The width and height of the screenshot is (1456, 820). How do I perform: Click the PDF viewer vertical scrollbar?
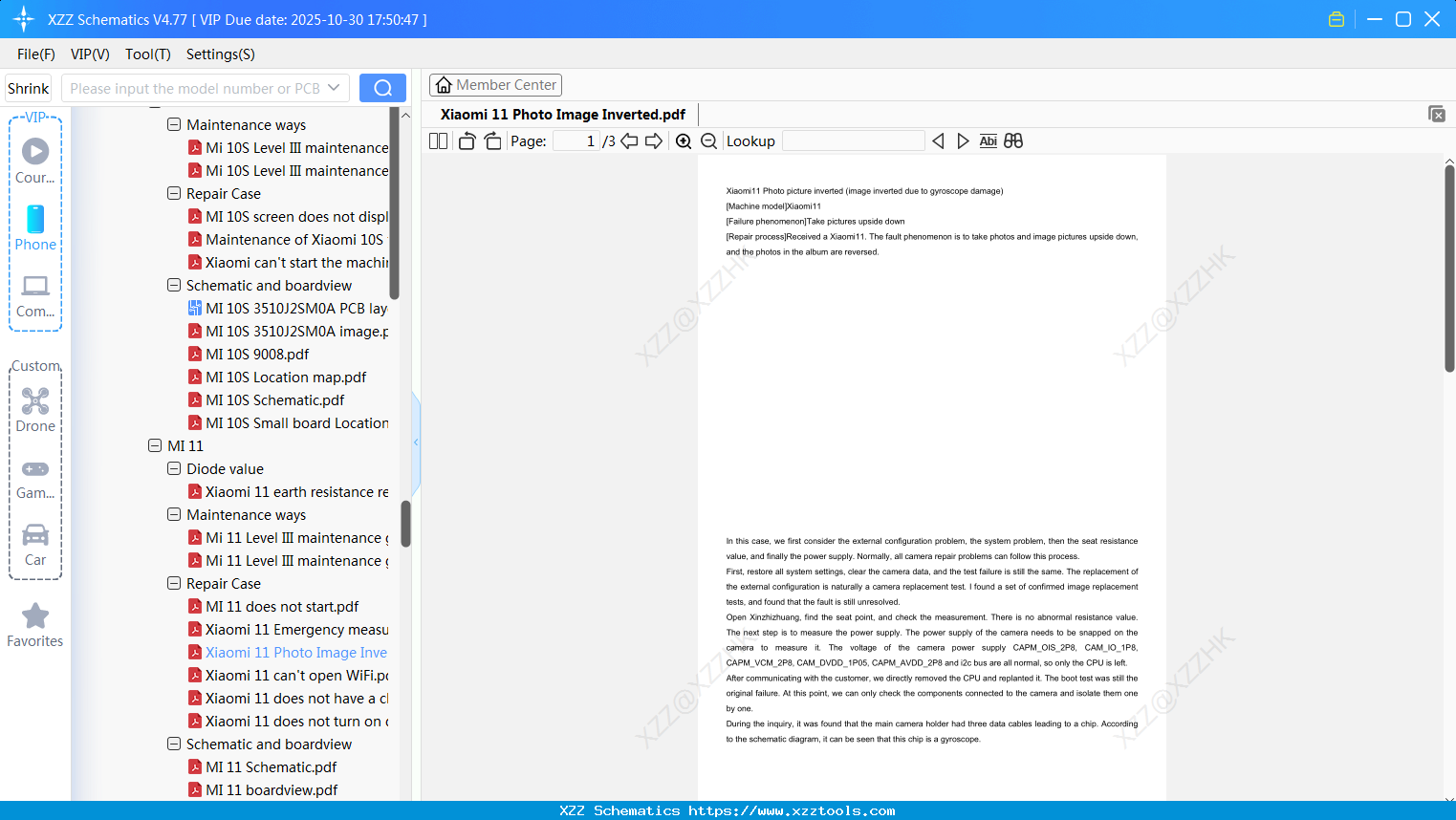coord(1449,268)
